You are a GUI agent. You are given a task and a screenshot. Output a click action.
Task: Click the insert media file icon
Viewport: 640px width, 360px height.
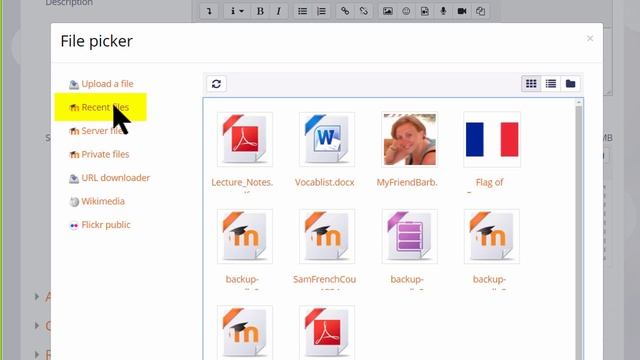click(424, 11)
